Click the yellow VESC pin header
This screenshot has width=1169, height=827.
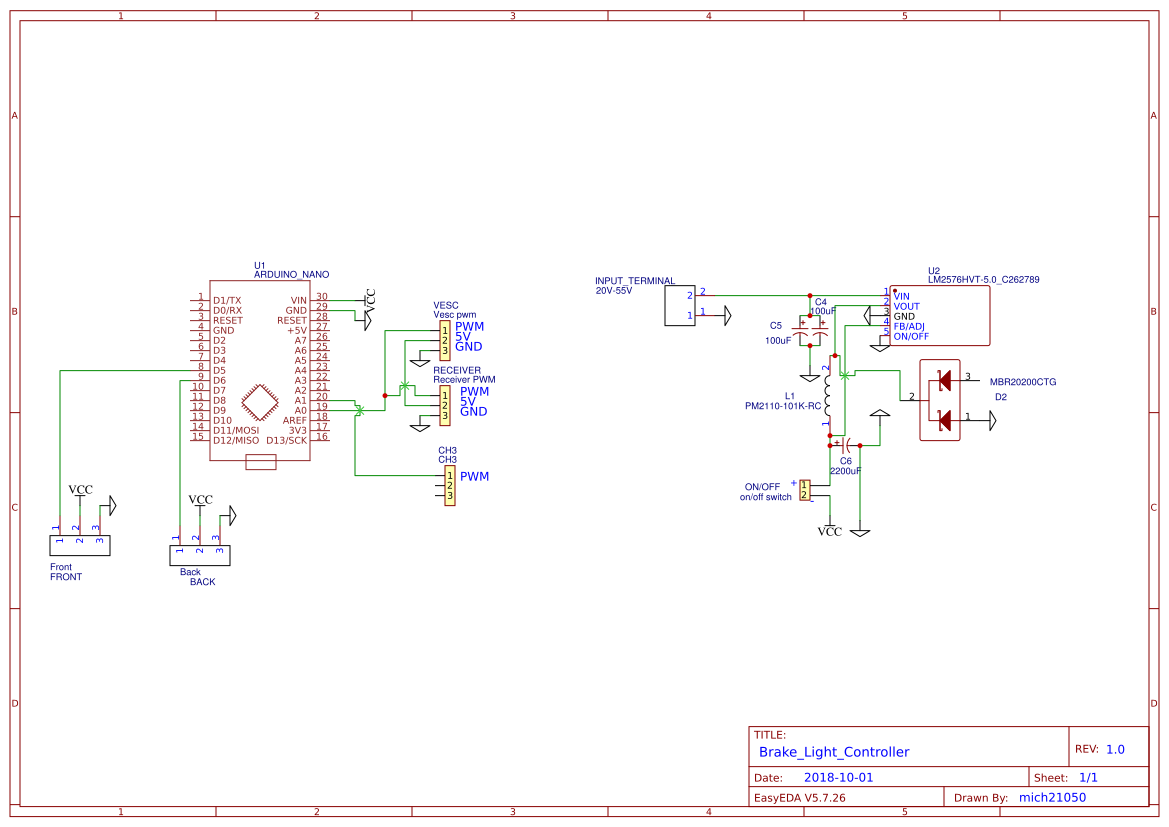445,341
